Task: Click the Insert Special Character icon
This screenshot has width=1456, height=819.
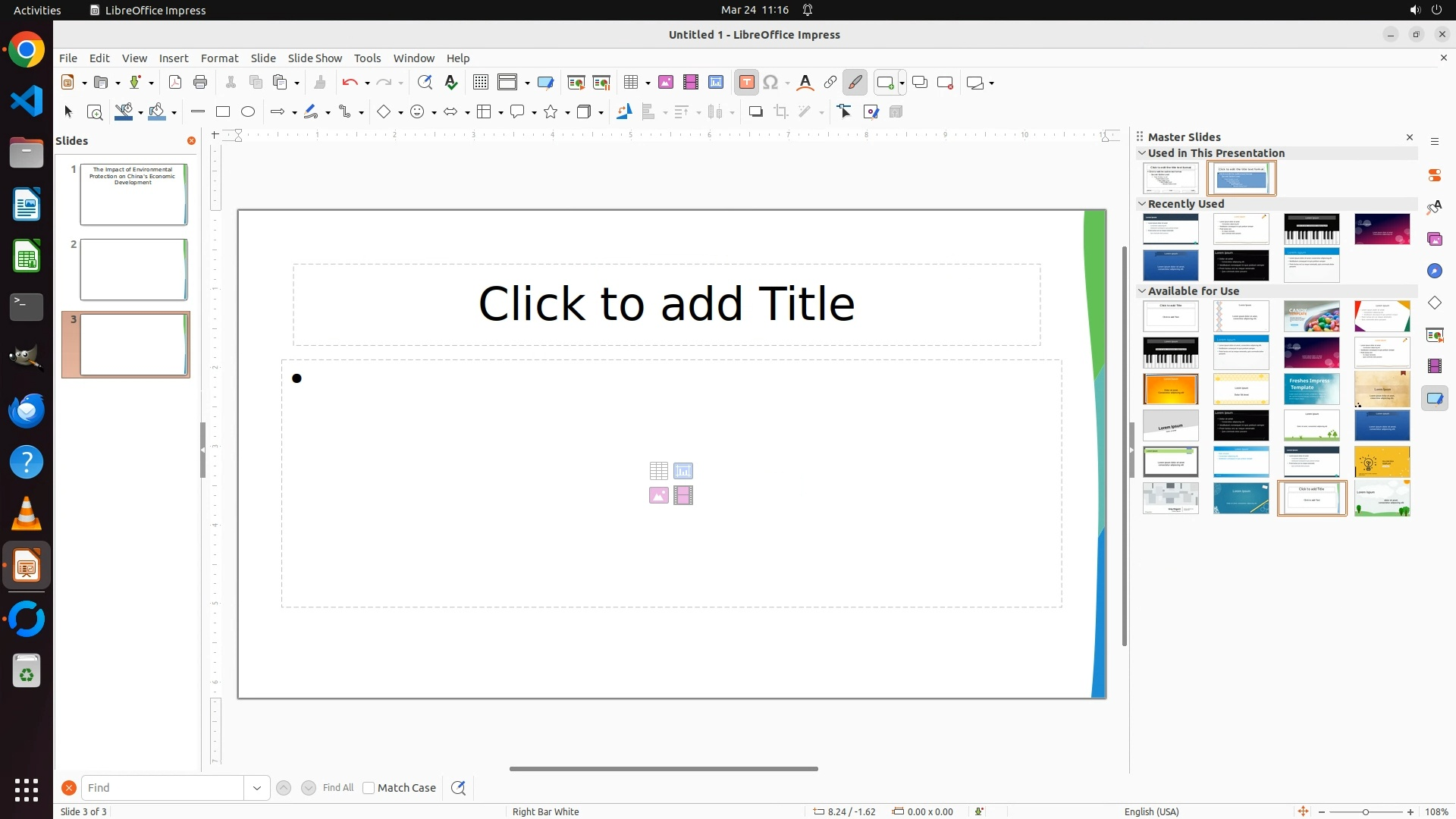Action: [x=771, y=83]
